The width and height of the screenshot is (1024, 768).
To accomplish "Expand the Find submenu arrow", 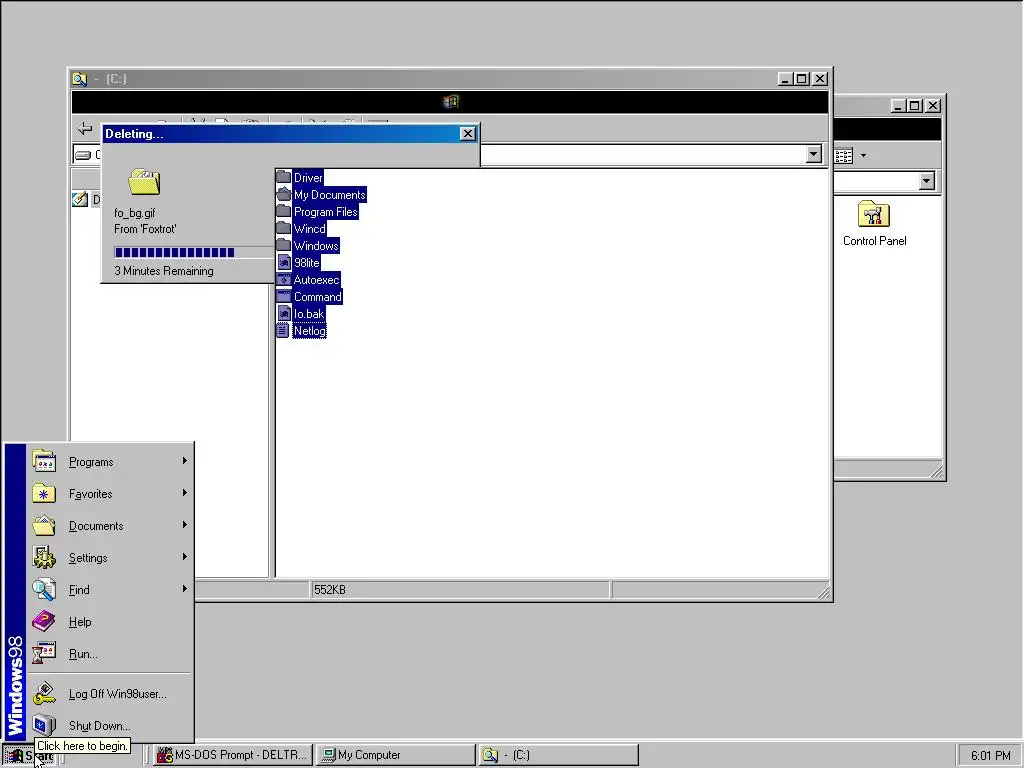I will click(x=185, y=589).
